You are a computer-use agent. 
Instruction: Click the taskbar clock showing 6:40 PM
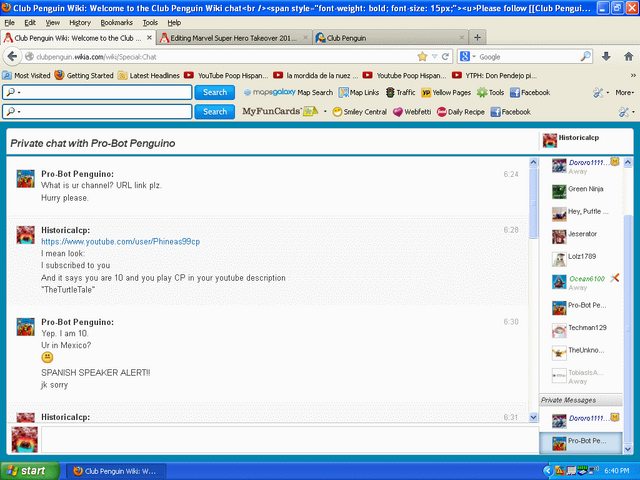tap(617, 471)
